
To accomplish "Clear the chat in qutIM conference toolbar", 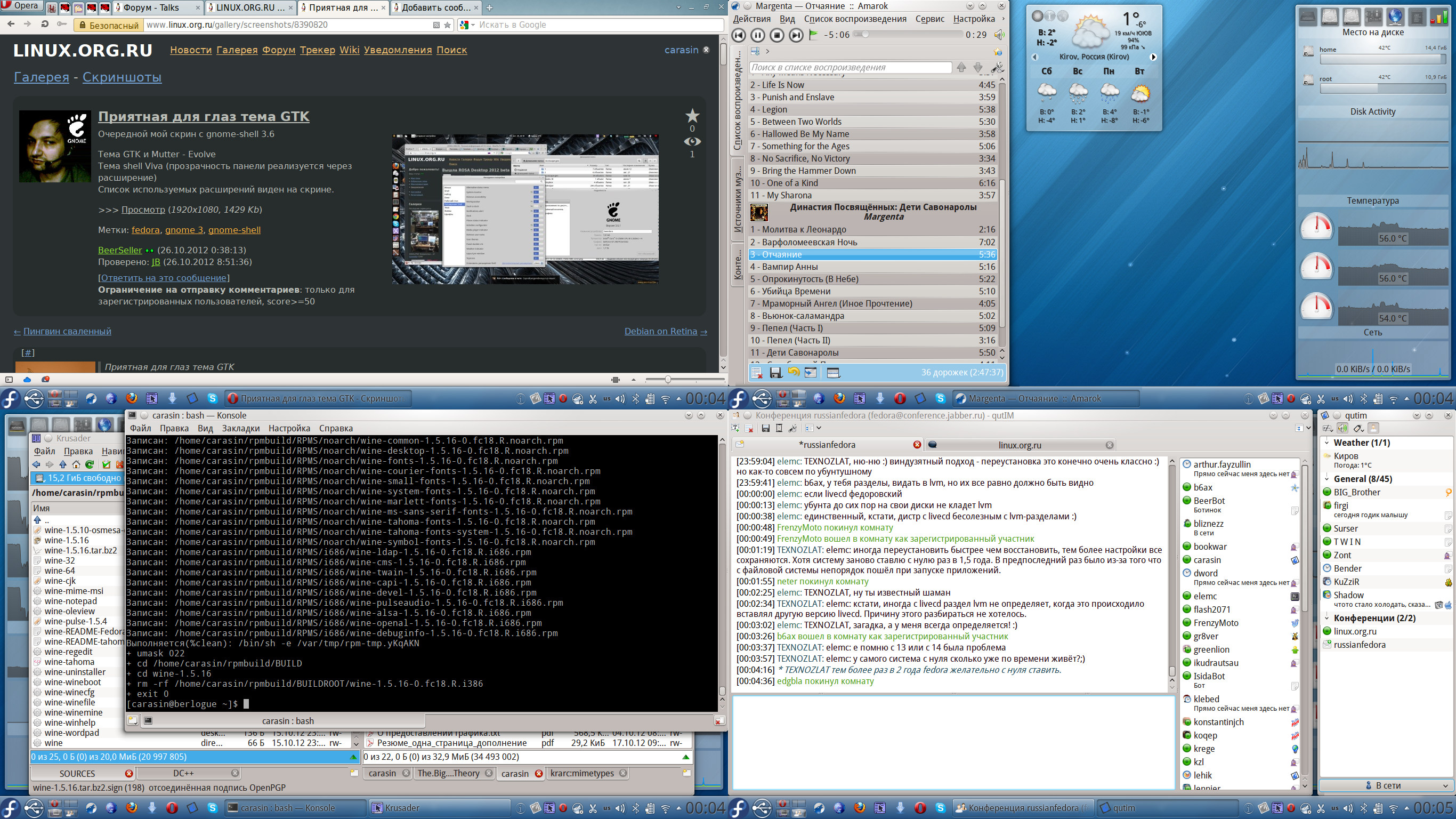I will (748, 428).
